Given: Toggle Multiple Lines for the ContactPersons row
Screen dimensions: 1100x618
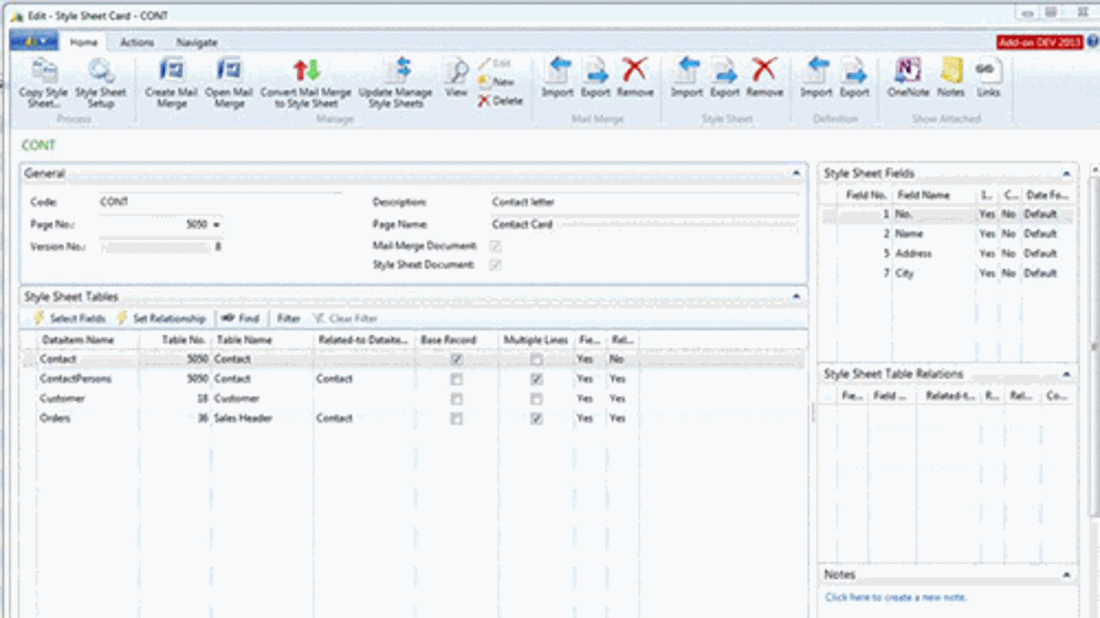Looking at the screenshot, I should (537, 379).
